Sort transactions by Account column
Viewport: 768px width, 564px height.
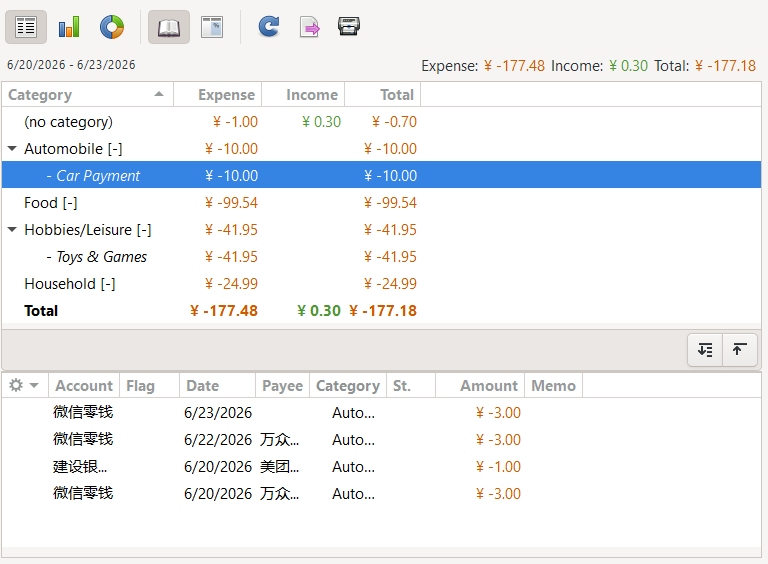click(84, 386)
